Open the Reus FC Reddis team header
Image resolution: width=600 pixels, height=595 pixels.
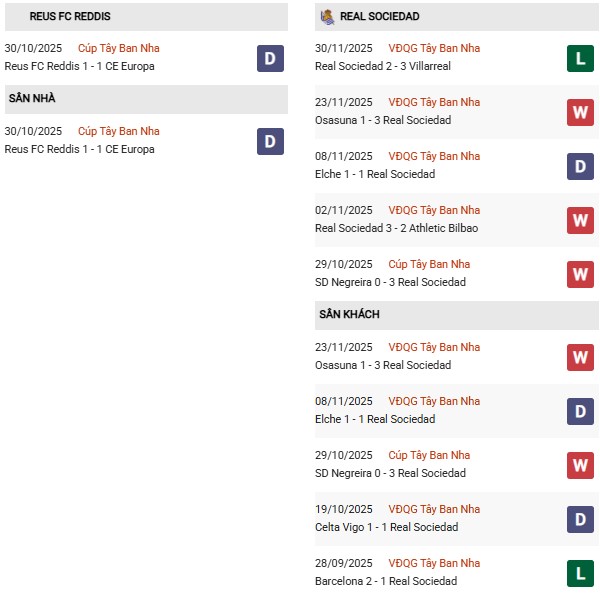(x=70, y=17)
